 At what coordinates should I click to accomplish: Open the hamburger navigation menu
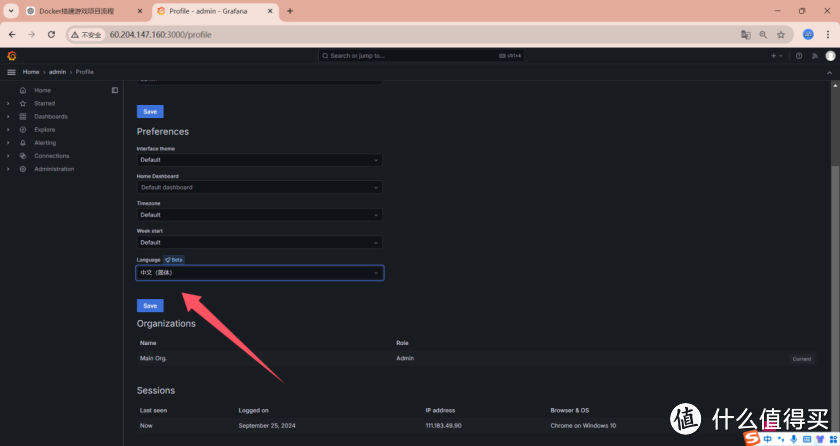coord(11,72)
